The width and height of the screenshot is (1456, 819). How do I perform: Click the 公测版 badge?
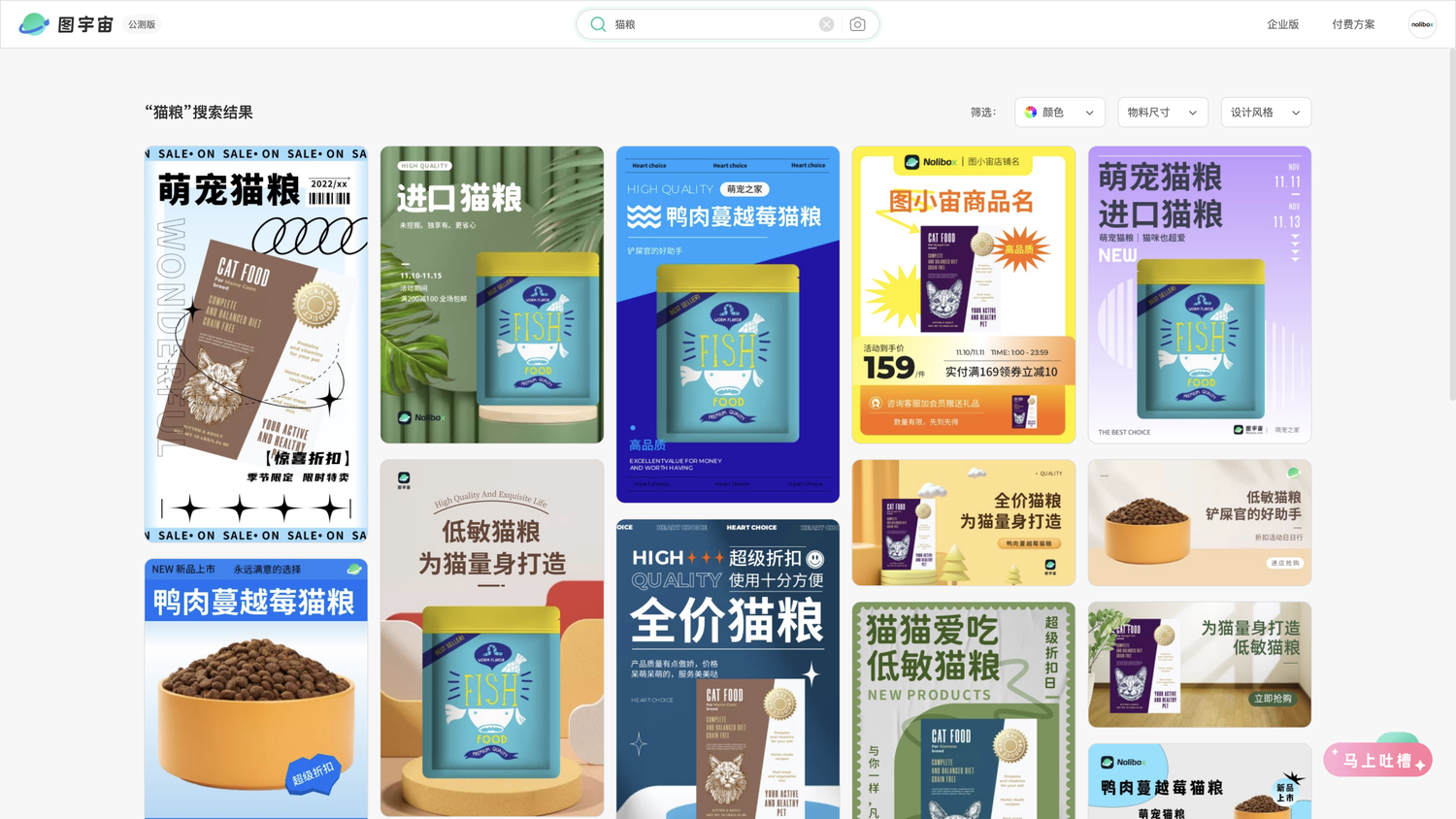pos(142,24)
